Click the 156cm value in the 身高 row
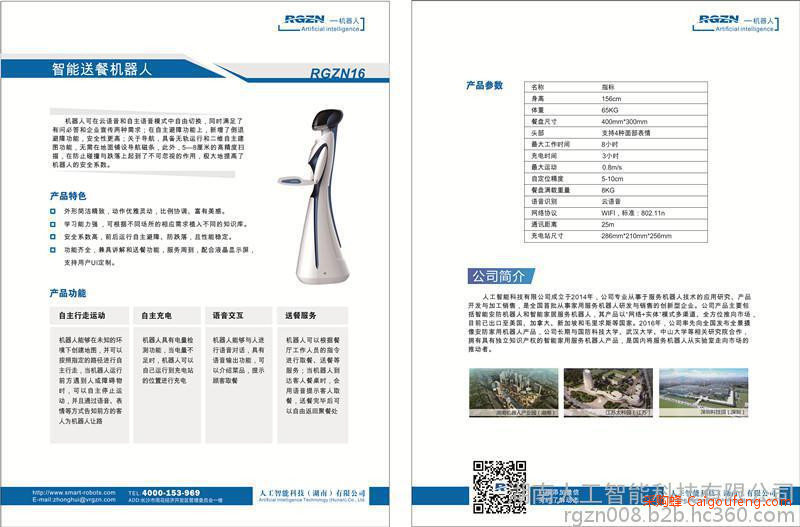The width and height of the screenshot is (800, 527). 611,98
